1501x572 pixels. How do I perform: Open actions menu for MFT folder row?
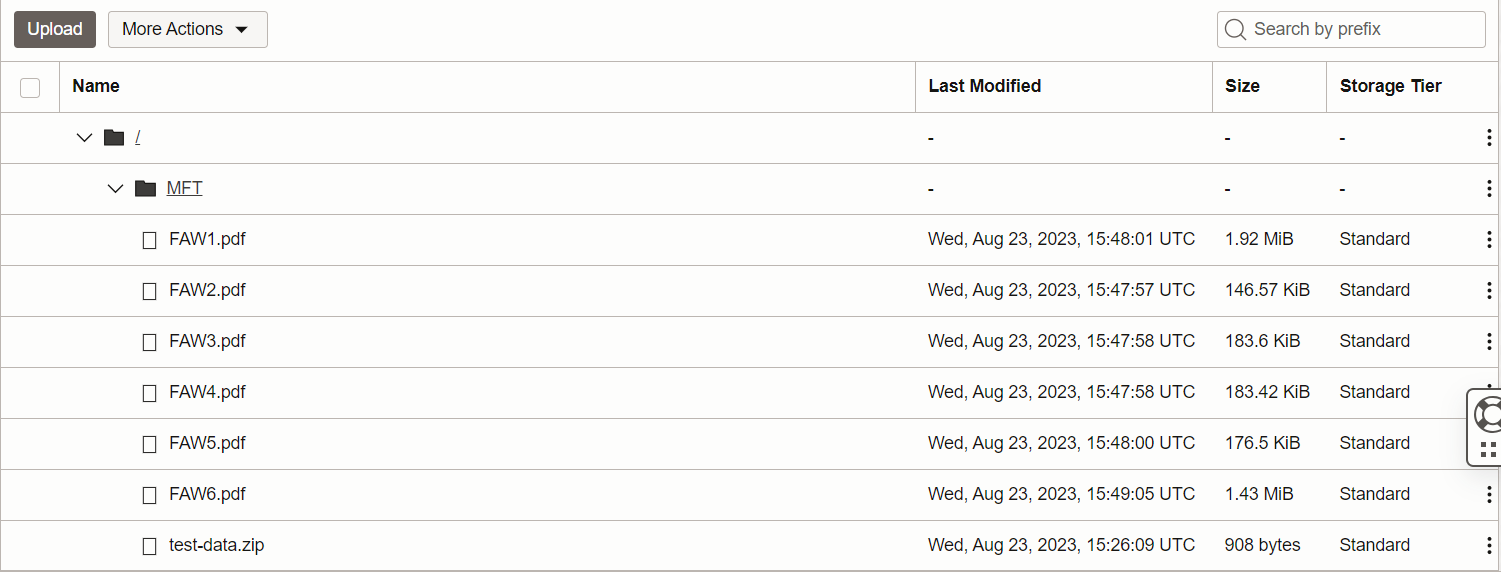pyautogui.click(x=1489, y=189)
